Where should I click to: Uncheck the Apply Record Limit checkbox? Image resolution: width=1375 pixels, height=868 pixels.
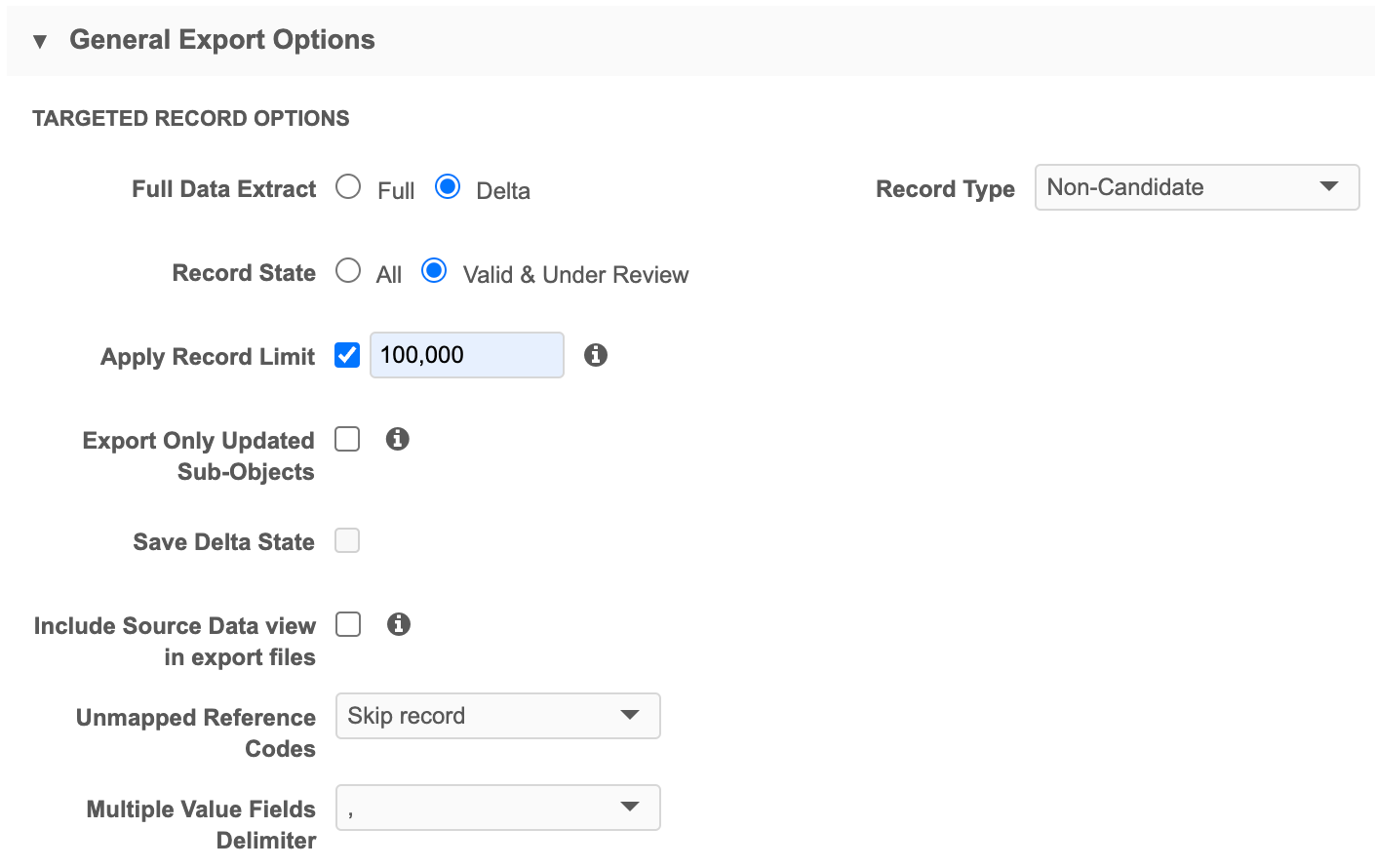[x=347, y=355]
